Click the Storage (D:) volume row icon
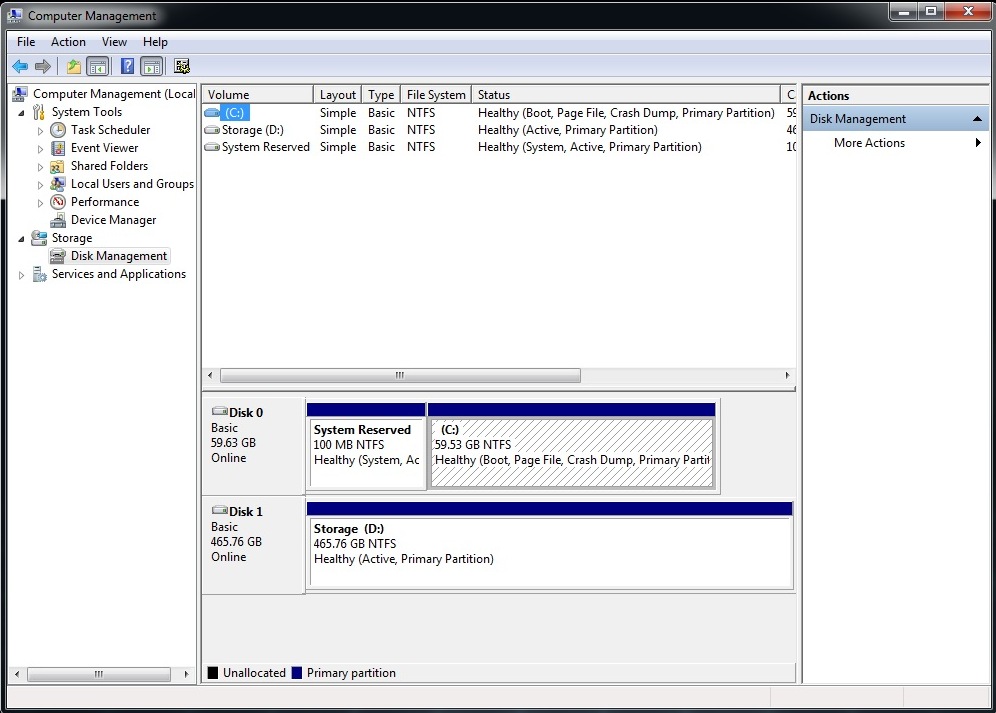The height and width of the screenshot is (713, 996). (212, 130)
